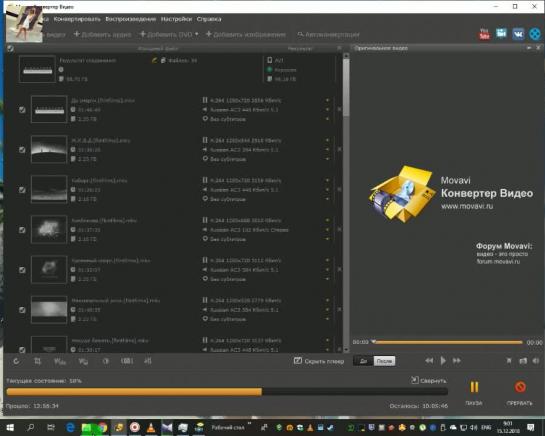Expand audio track arrow of first file
Screen dimensions: 545x436
pos(327,110)
